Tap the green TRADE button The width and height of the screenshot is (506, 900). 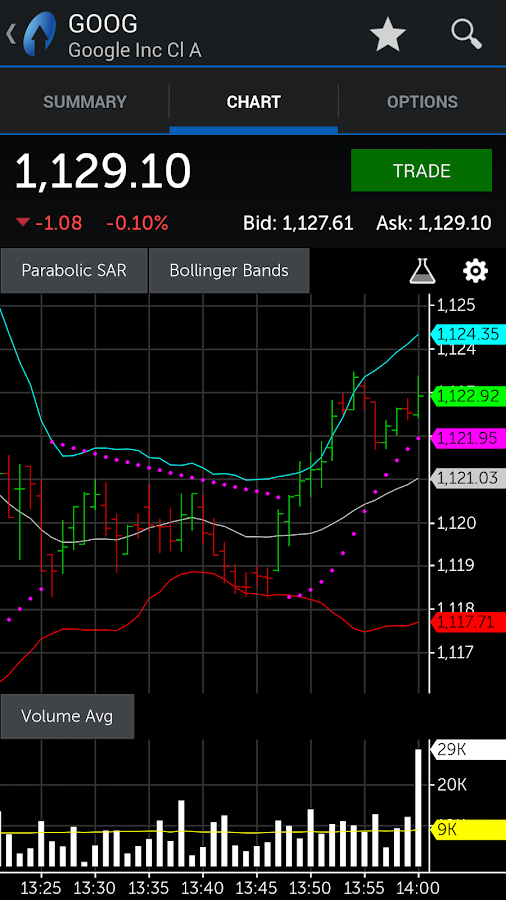click(422, 170)
